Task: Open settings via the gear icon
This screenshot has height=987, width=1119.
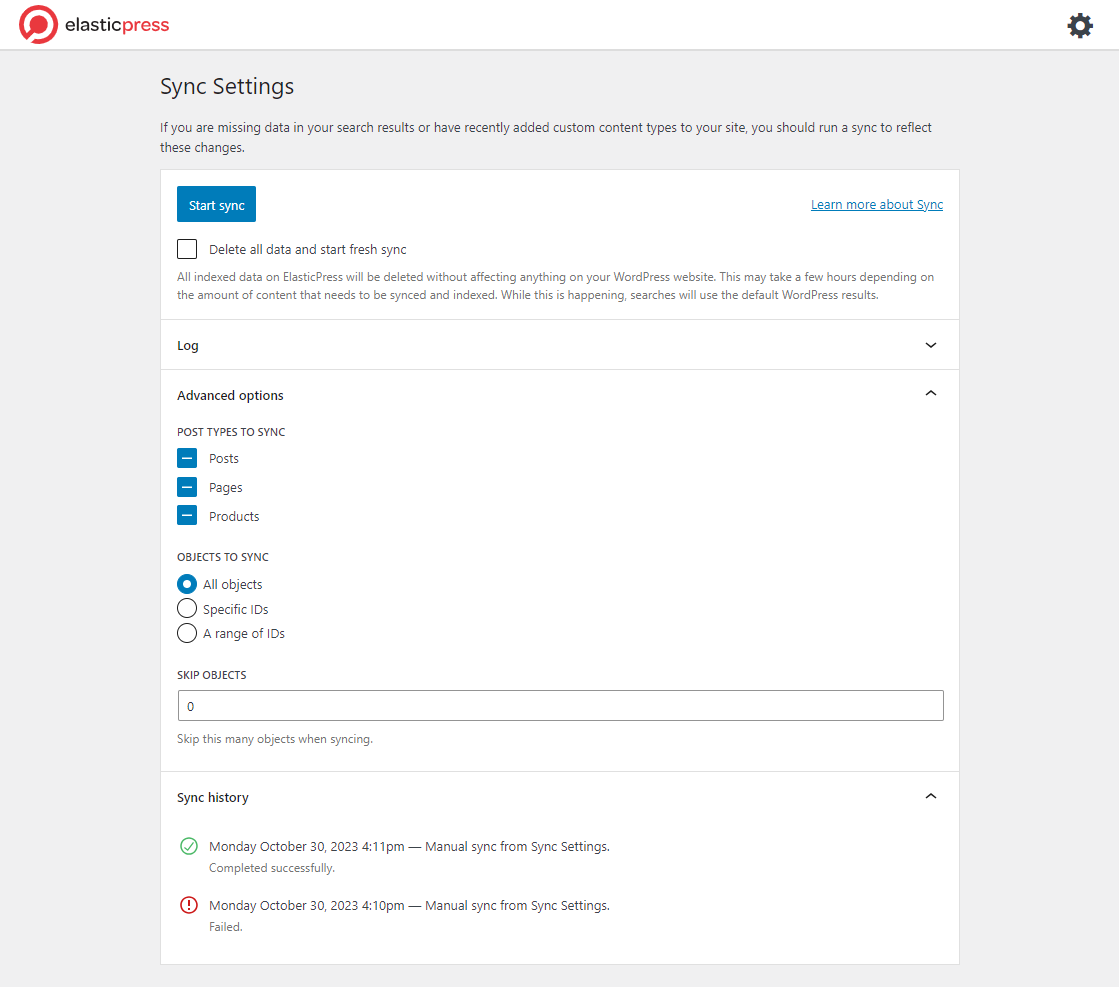Action: tap(1080, 26)
